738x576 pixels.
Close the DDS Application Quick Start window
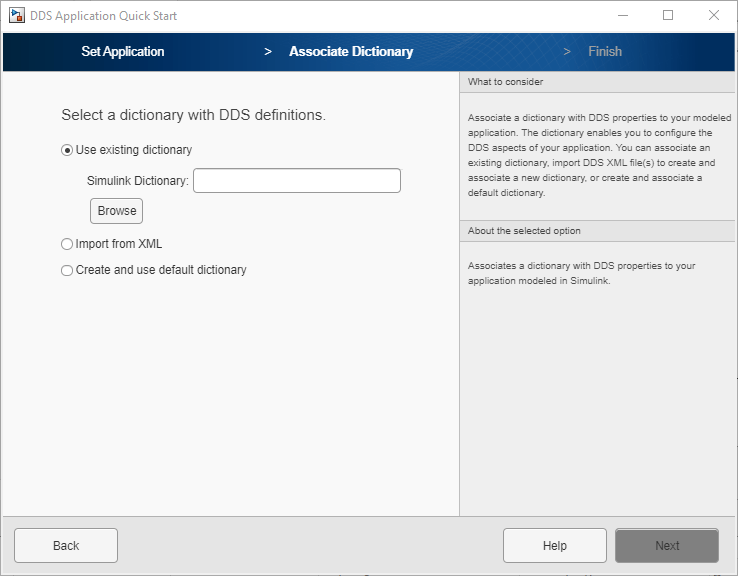[714, 16]
